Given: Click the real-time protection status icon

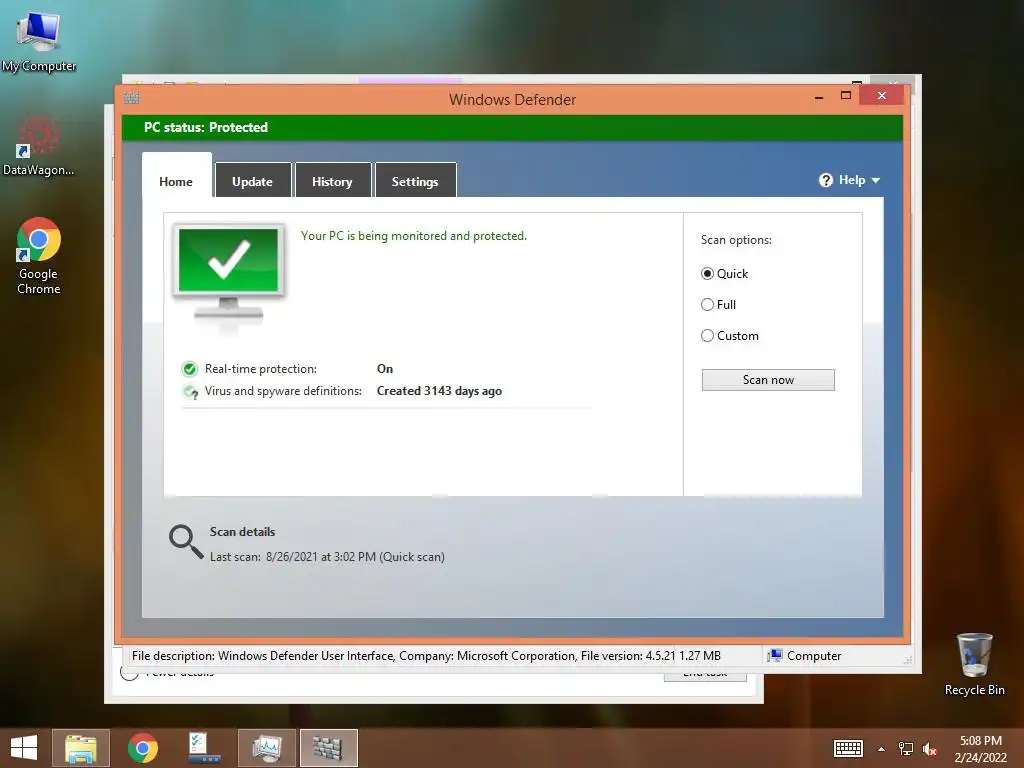Looking at the screenshot, I should pos(190,369).
